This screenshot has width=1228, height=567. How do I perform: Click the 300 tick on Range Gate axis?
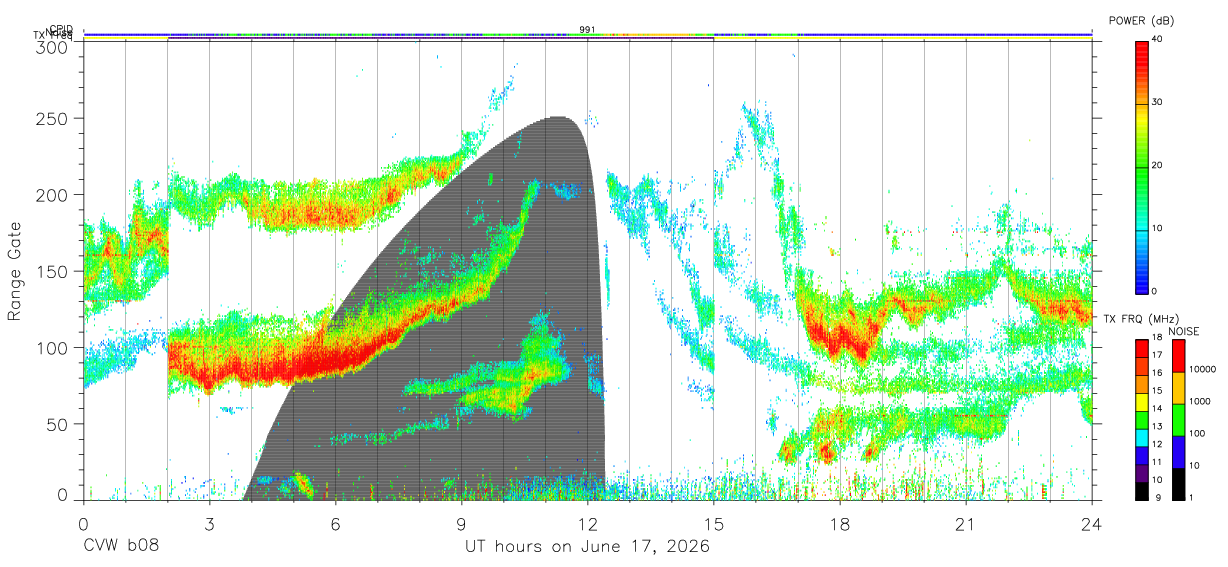(x=52, y=47)
